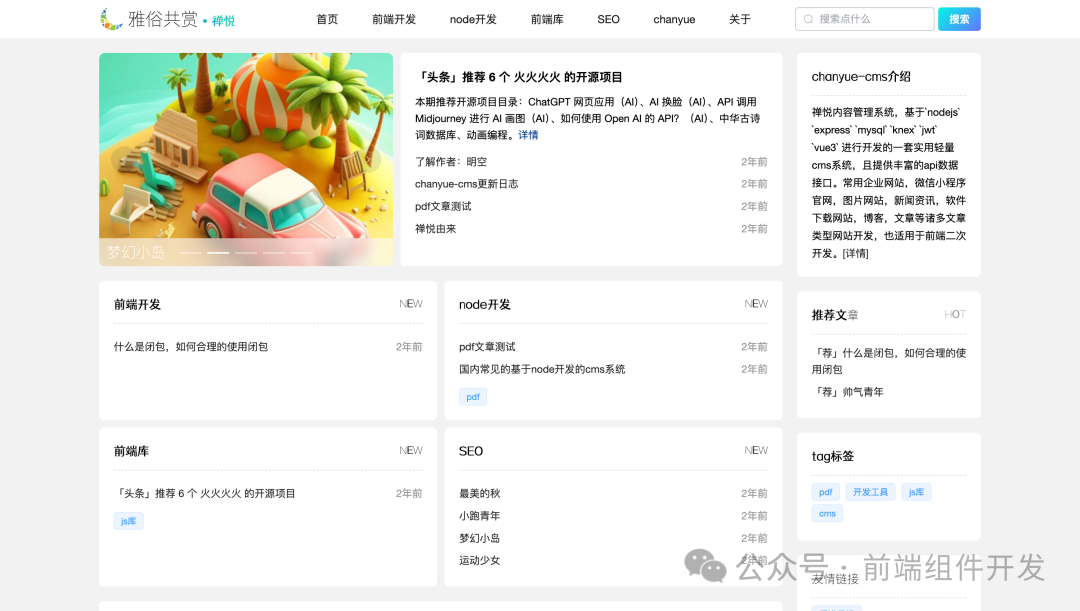The width and height of the screenshot is (1080, 611).
Task: Open headline 推荐 6 个火火火火的开源项目 title
Action: click(x=519, y=77)
